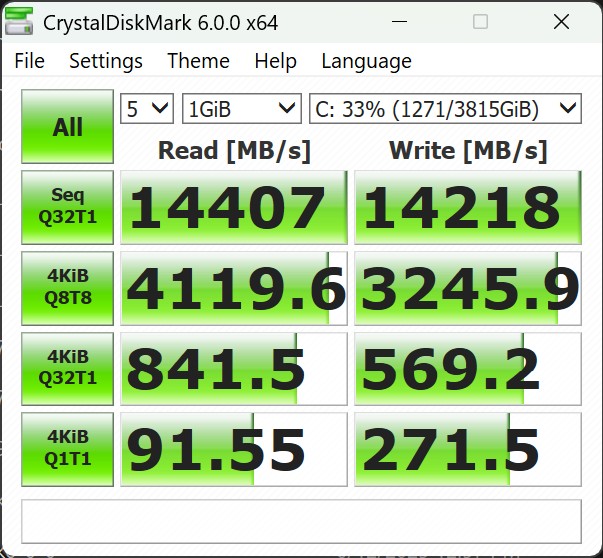Image resolution: width=603 pixels, height=558 pixels.
Task: Click the empty comment field at bottom
Action: tap(302, 521)
